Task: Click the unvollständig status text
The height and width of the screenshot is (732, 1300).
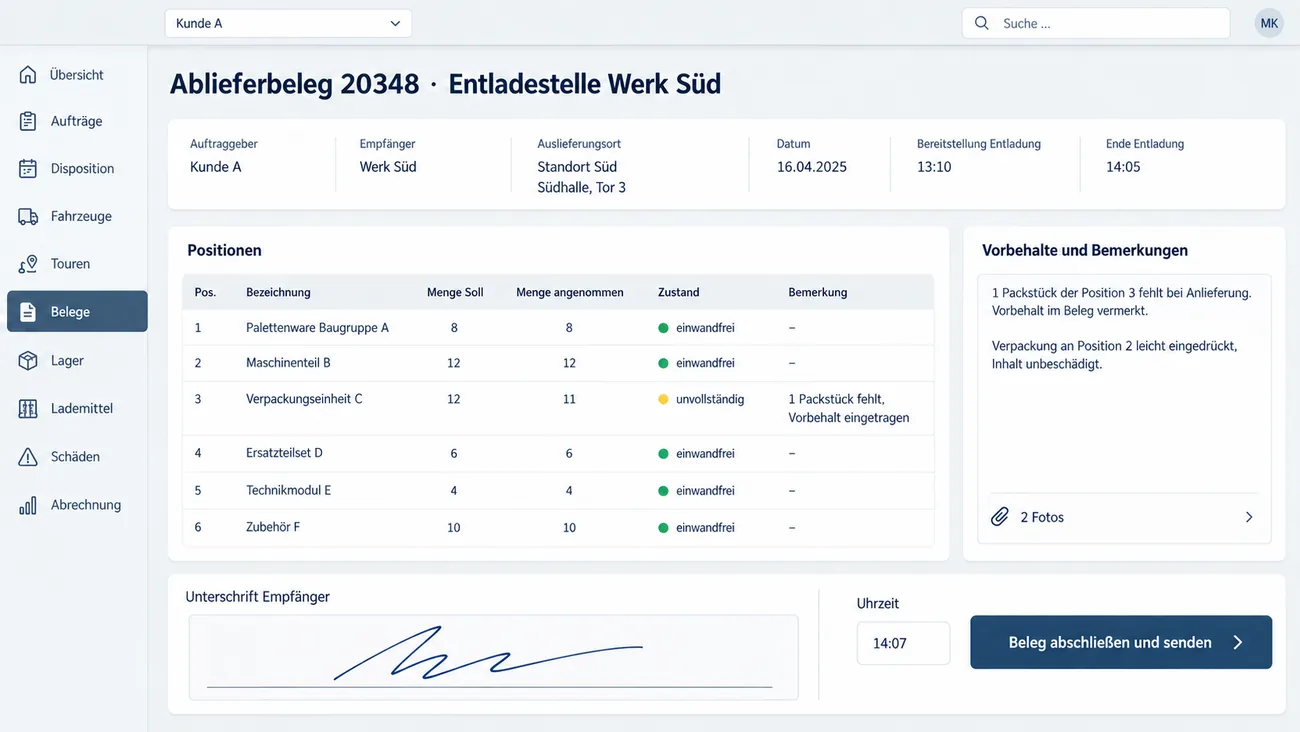Action: click(710, 399)
